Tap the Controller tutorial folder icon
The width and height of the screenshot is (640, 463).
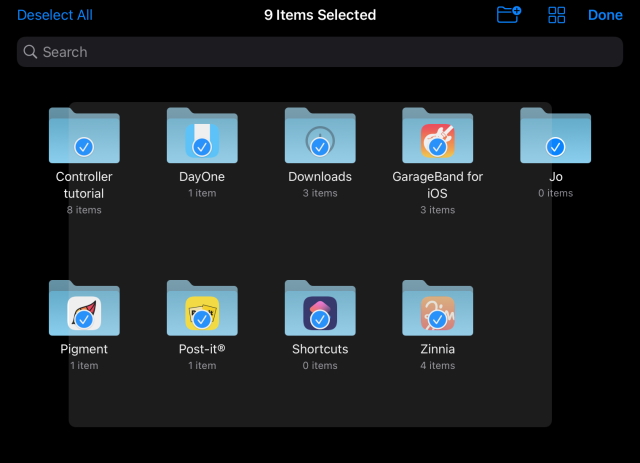(84, 135)
